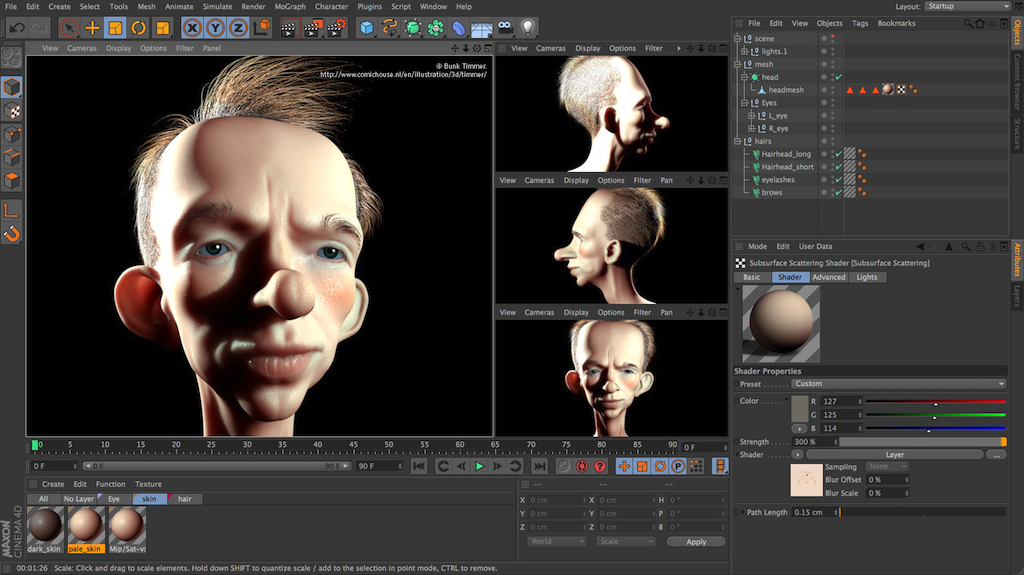
Task: Activate the Move tool
Action: (92, 27)
